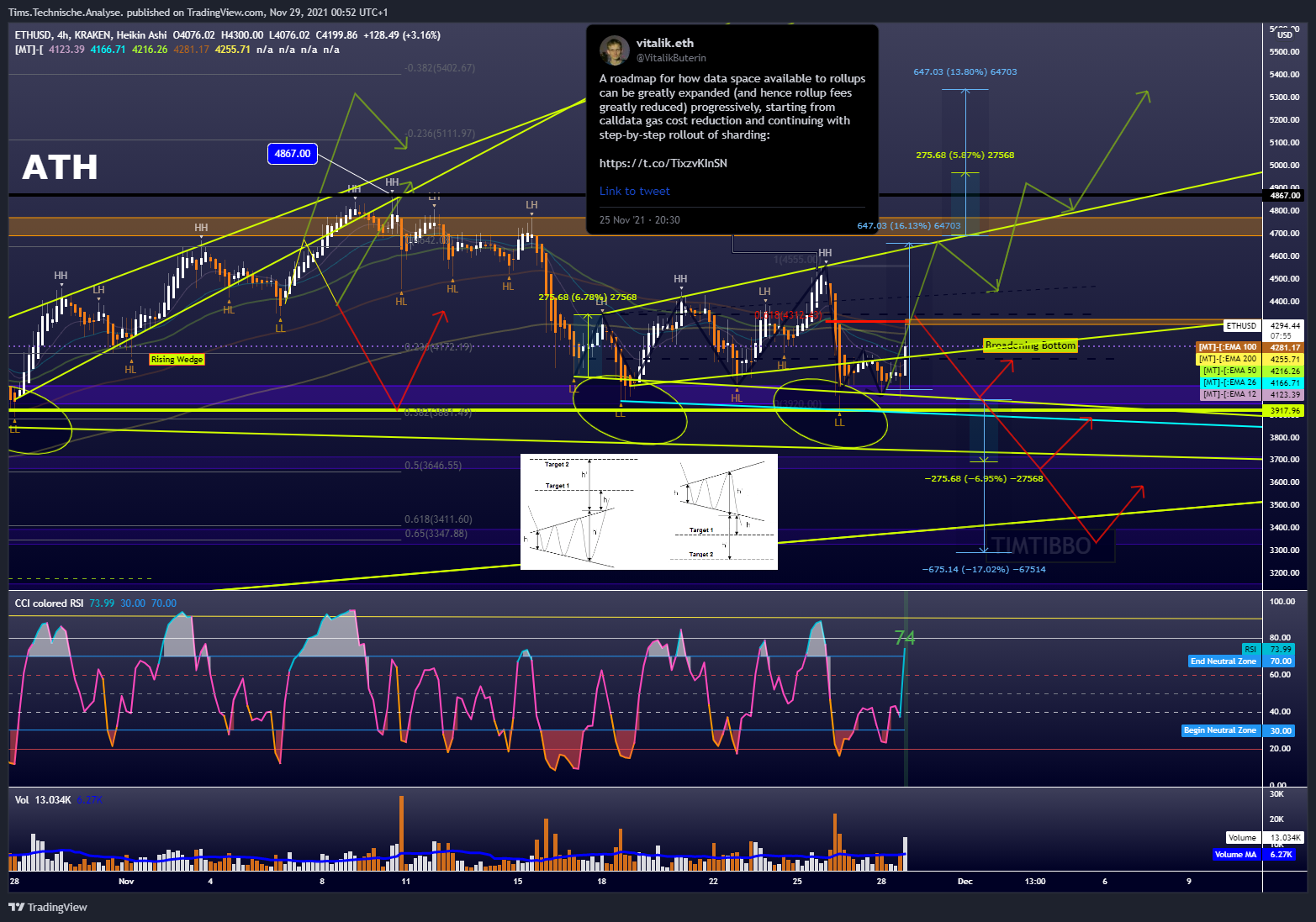Click the @VitalikButerin handle

(x=671, y=58)
